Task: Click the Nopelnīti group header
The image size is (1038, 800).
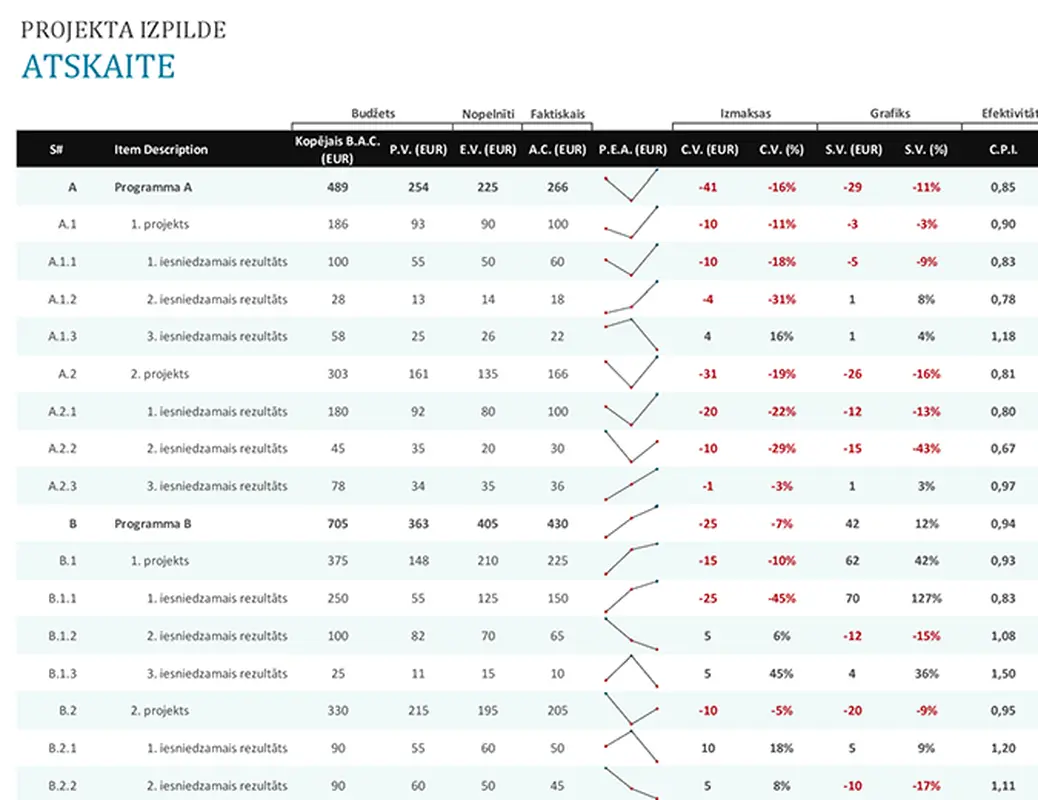Action: [487, 114]
